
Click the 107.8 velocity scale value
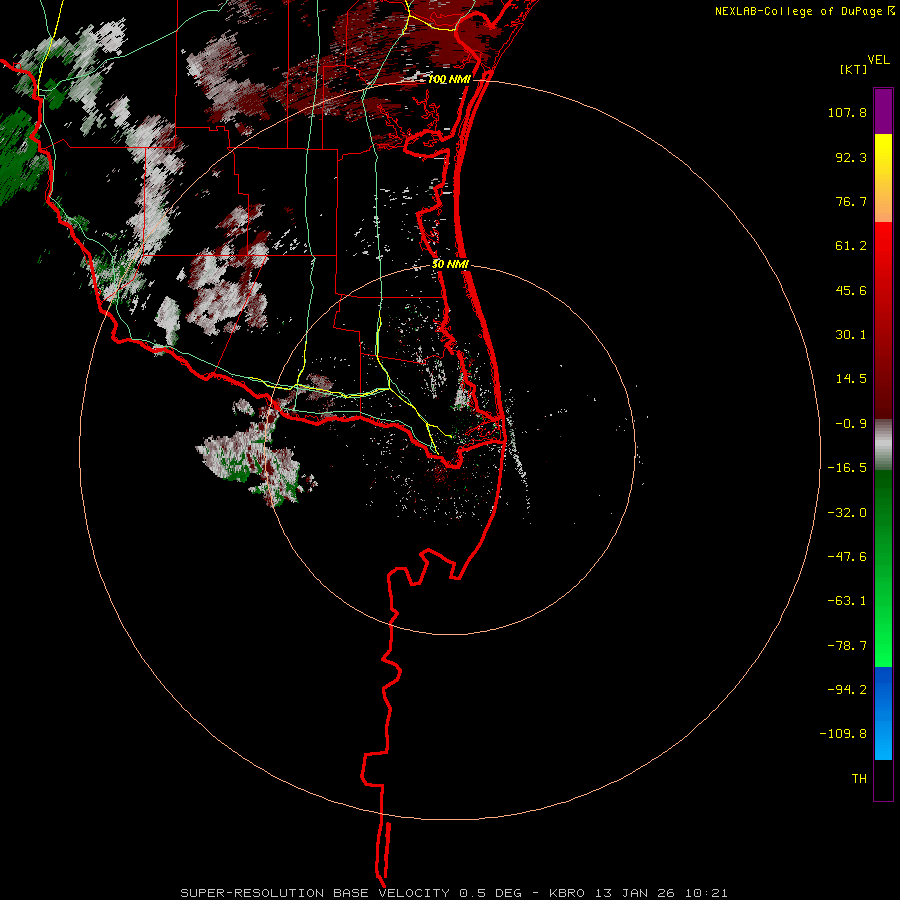coord(847,112)
